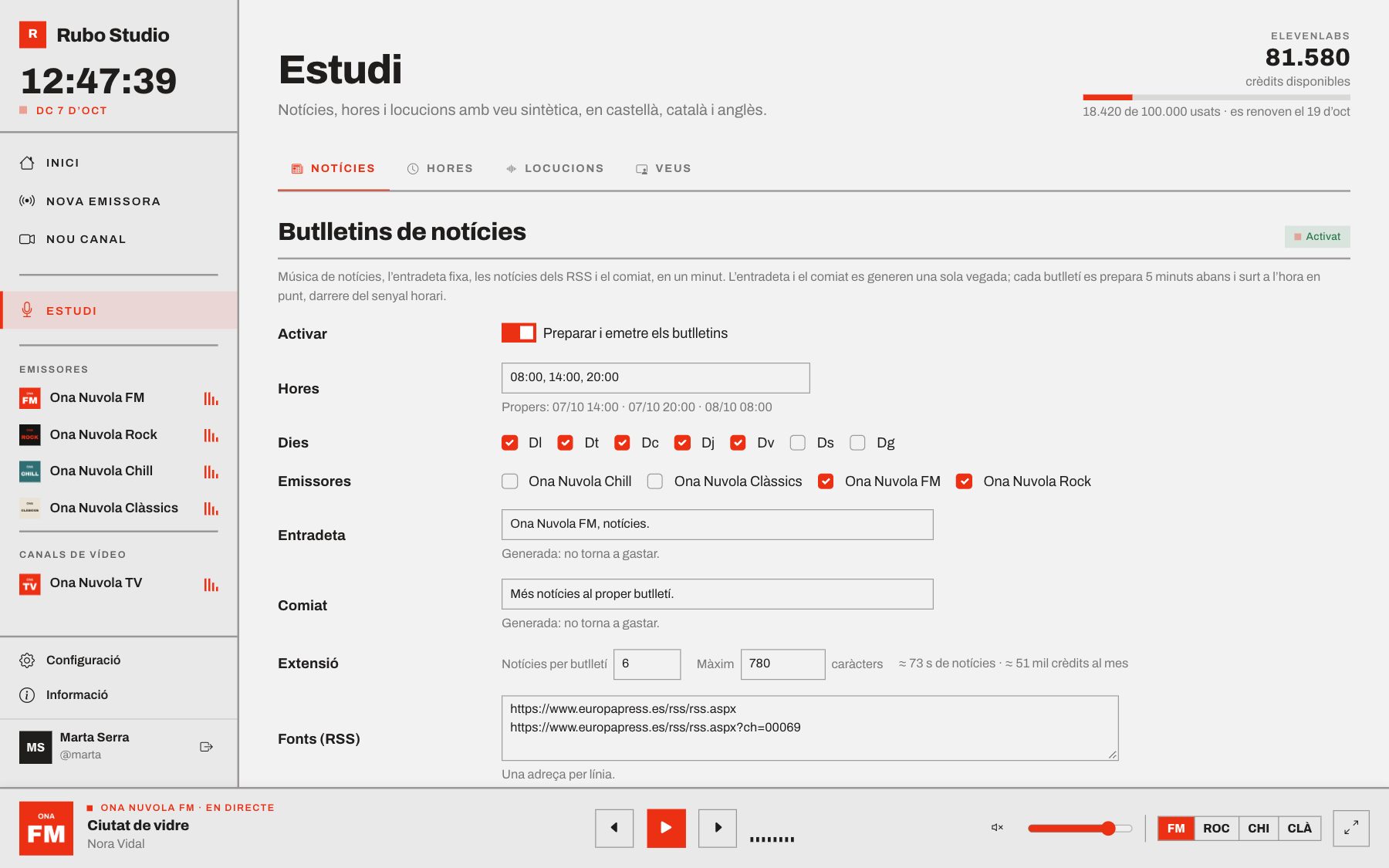The width and height of the screenshot is (1389, 868).
Task: Uncheck the Dl day checkbox
Action: point(509,443)
